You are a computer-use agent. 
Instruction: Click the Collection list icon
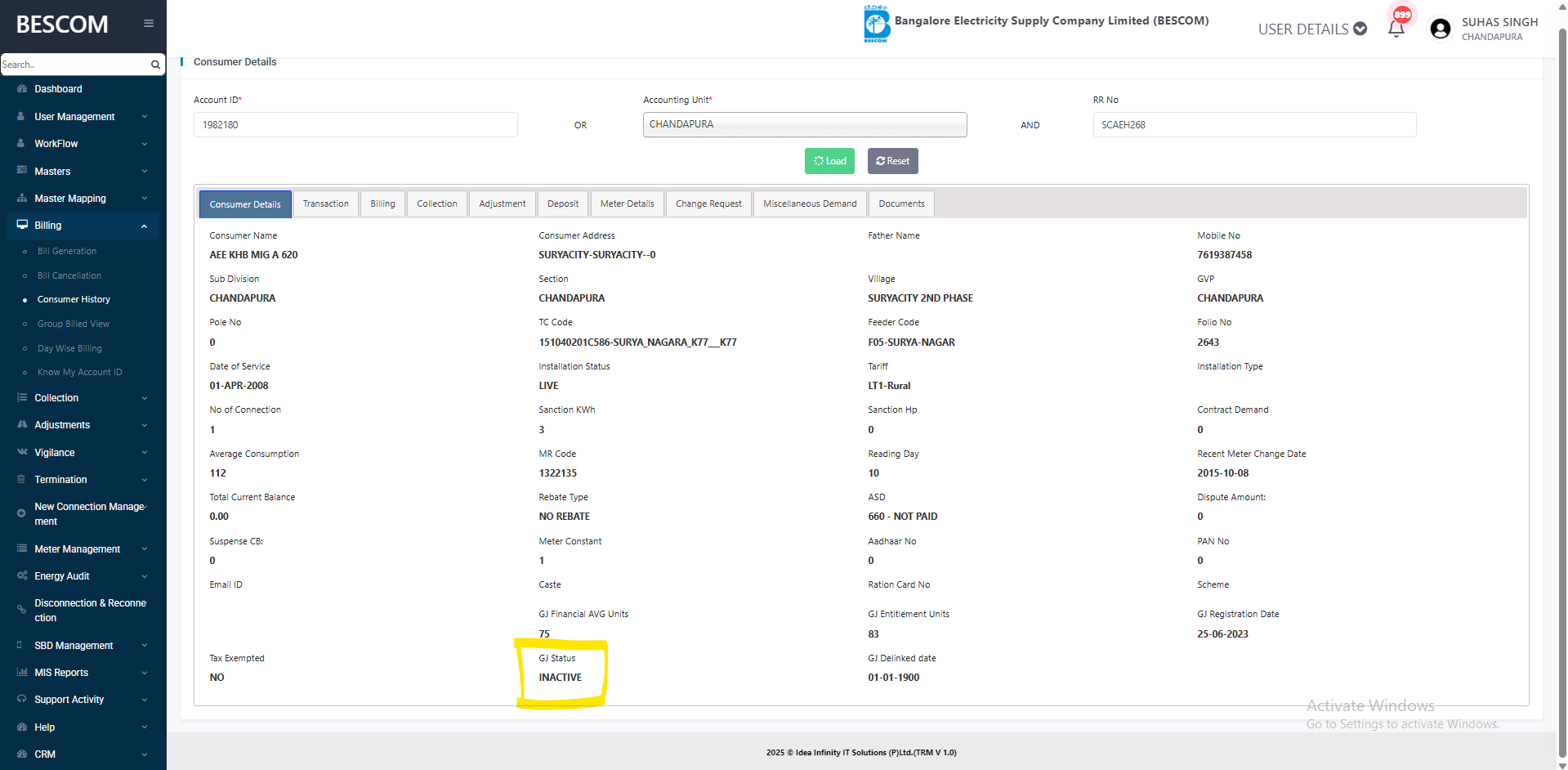click(22, 398)
